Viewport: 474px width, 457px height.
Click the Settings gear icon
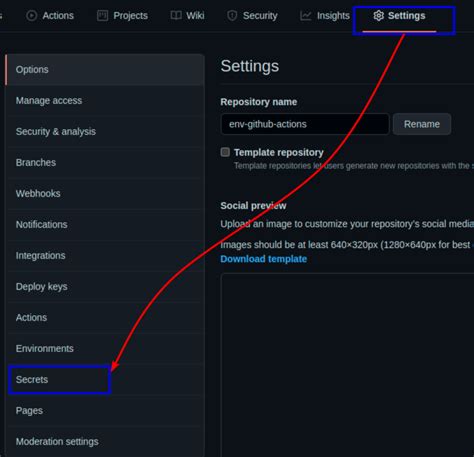[379, 16]
